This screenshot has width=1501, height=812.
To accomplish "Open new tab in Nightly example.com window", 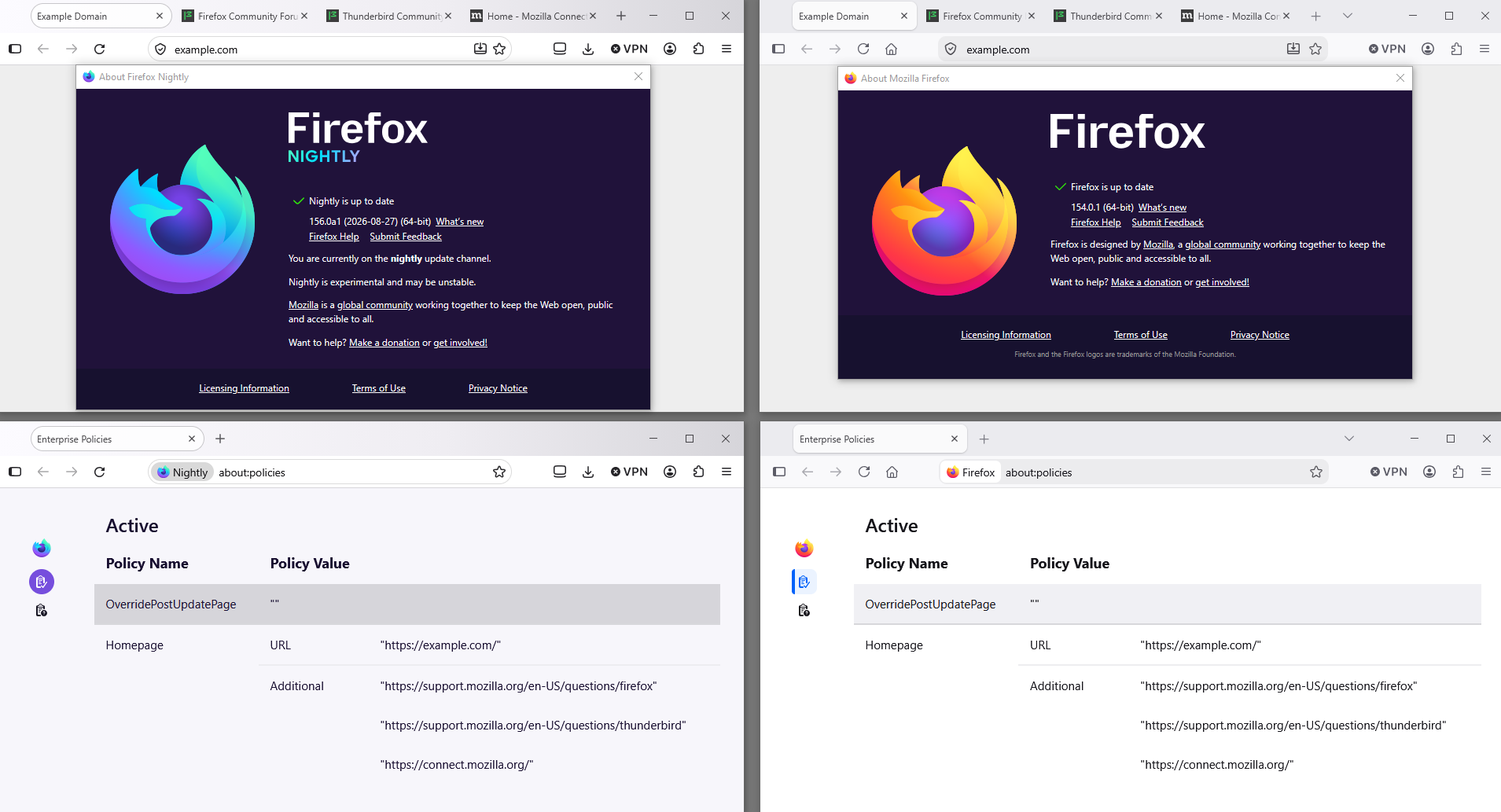I will point(621,16).
